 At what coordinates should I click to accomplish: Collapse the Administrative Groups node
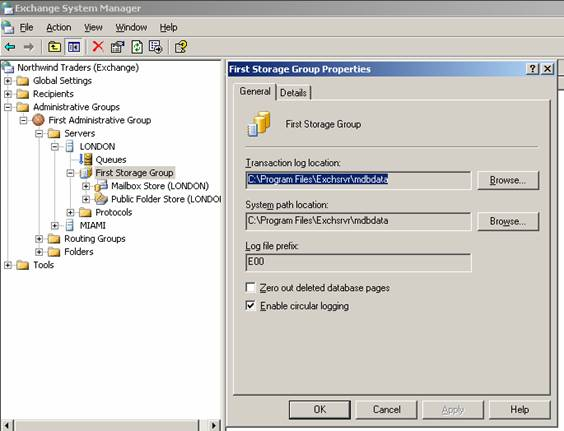8,107
